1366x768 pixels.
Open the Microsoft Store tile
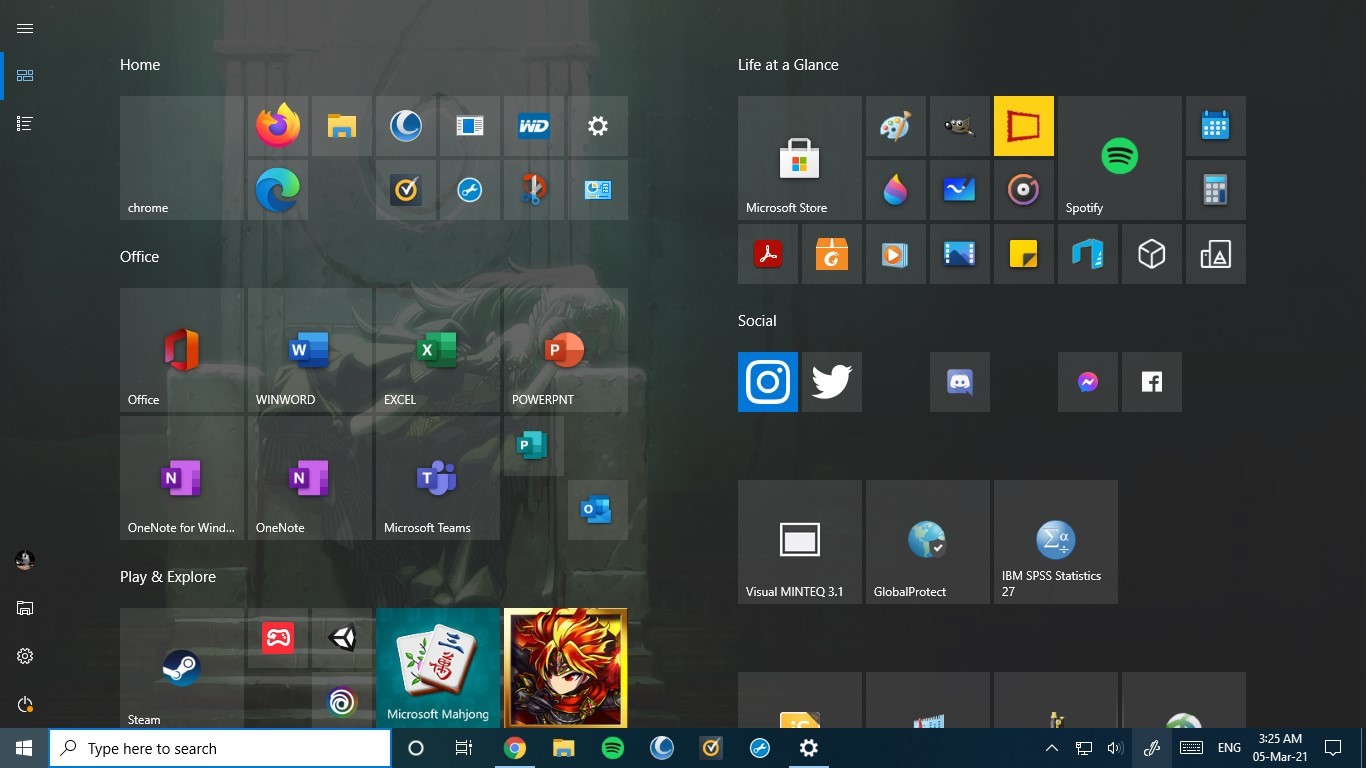pyautogui.click(x=800, y=158)
